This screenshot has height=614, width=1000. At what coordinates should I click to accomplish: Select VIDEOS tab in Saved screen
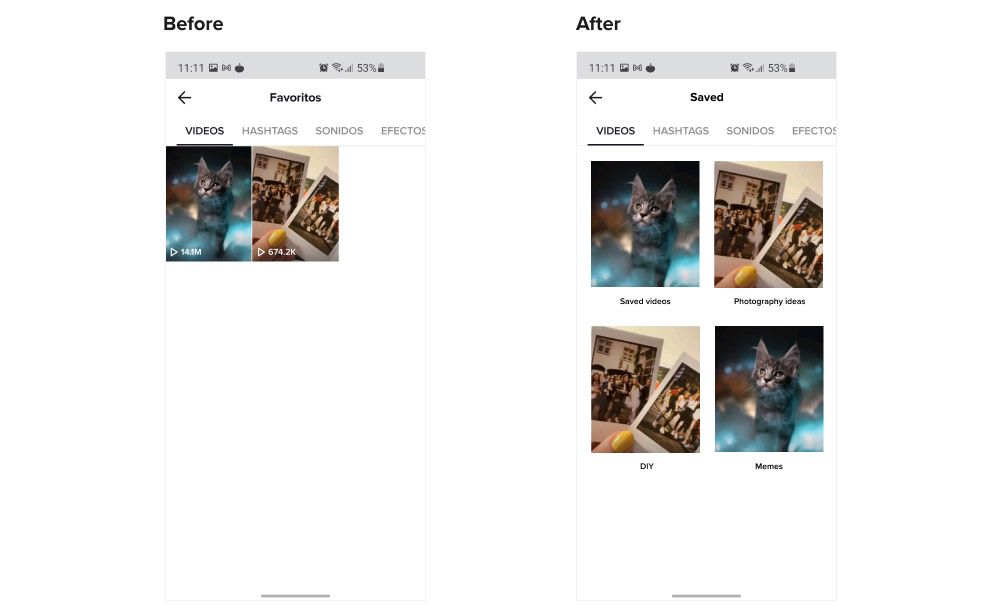pyautogui.click(x=615, y=131)
